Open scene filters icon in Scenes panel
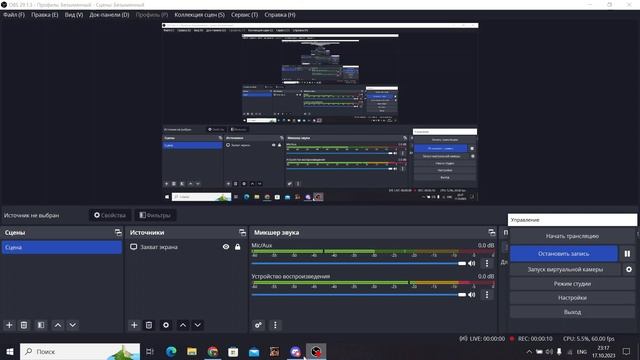The height and width of the screenshot is (360, 640). pos(41,325)
